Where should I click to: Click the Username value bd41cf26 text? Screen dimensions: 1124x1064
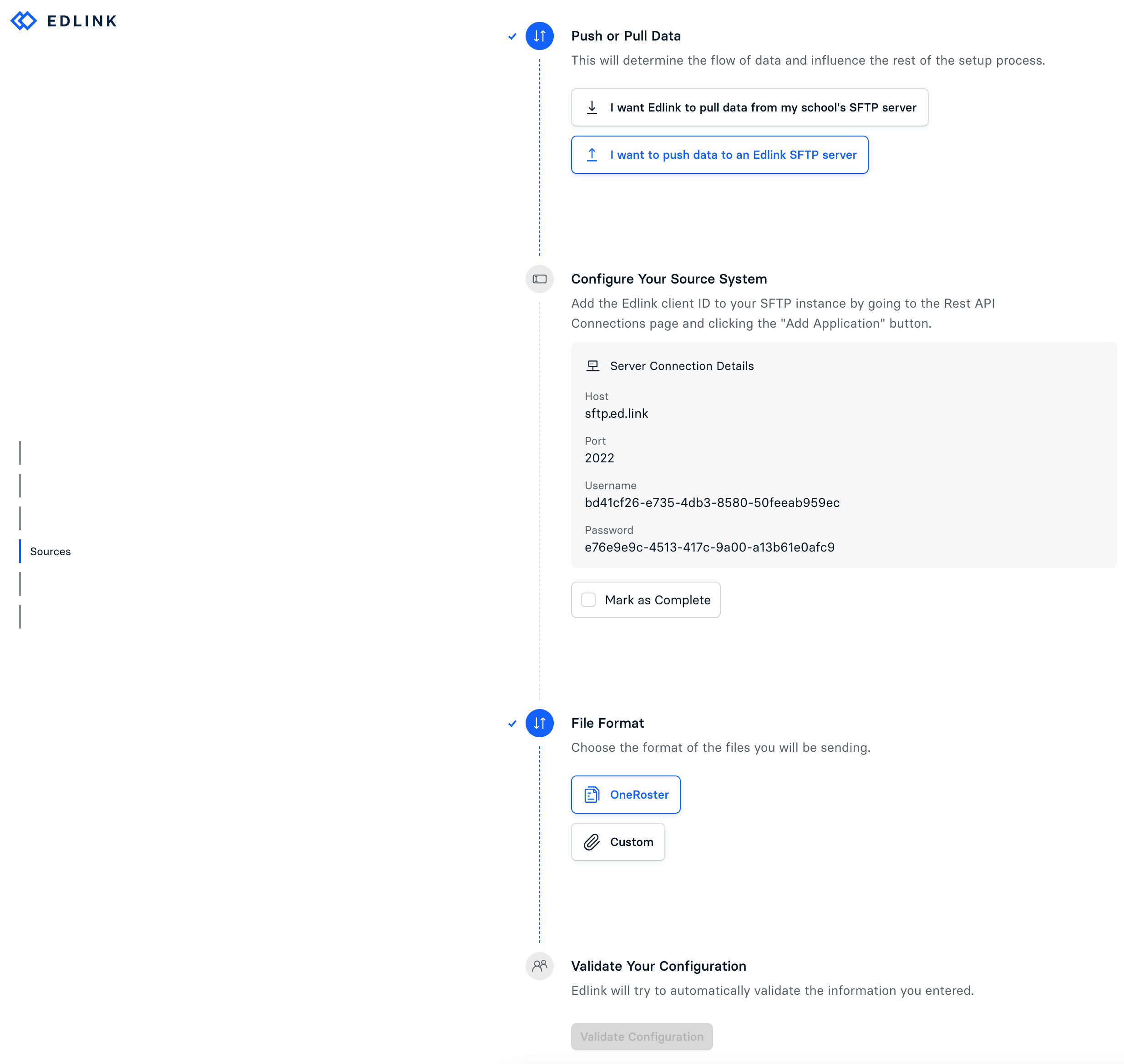pyautogui.click(x=712, y=502)
